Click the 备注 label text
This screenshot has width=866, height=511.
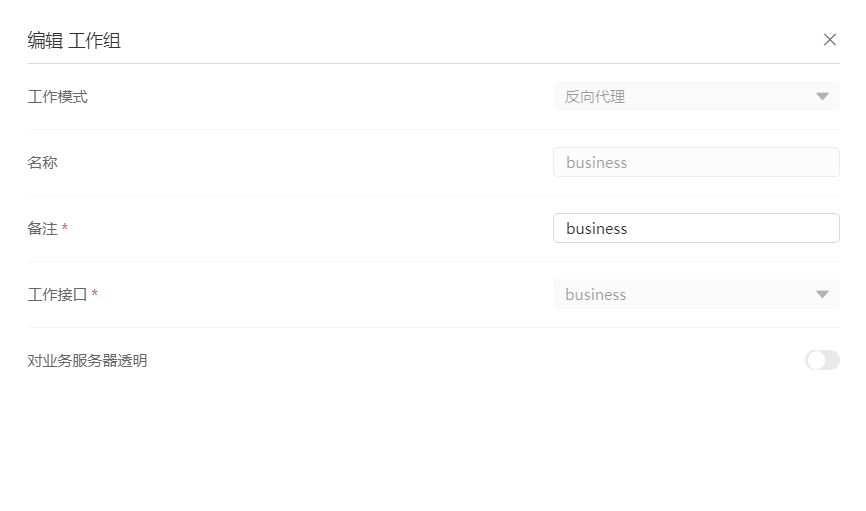click(x=43, y=229)
